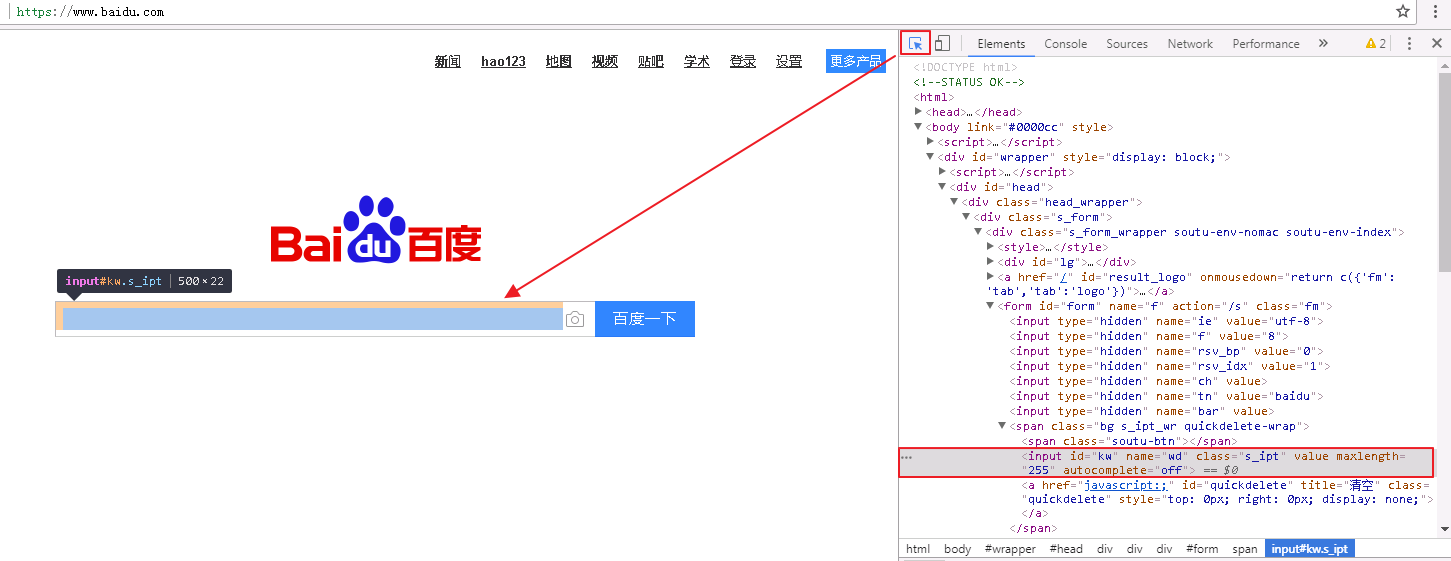Open the 视频 link

click(605, 61)
